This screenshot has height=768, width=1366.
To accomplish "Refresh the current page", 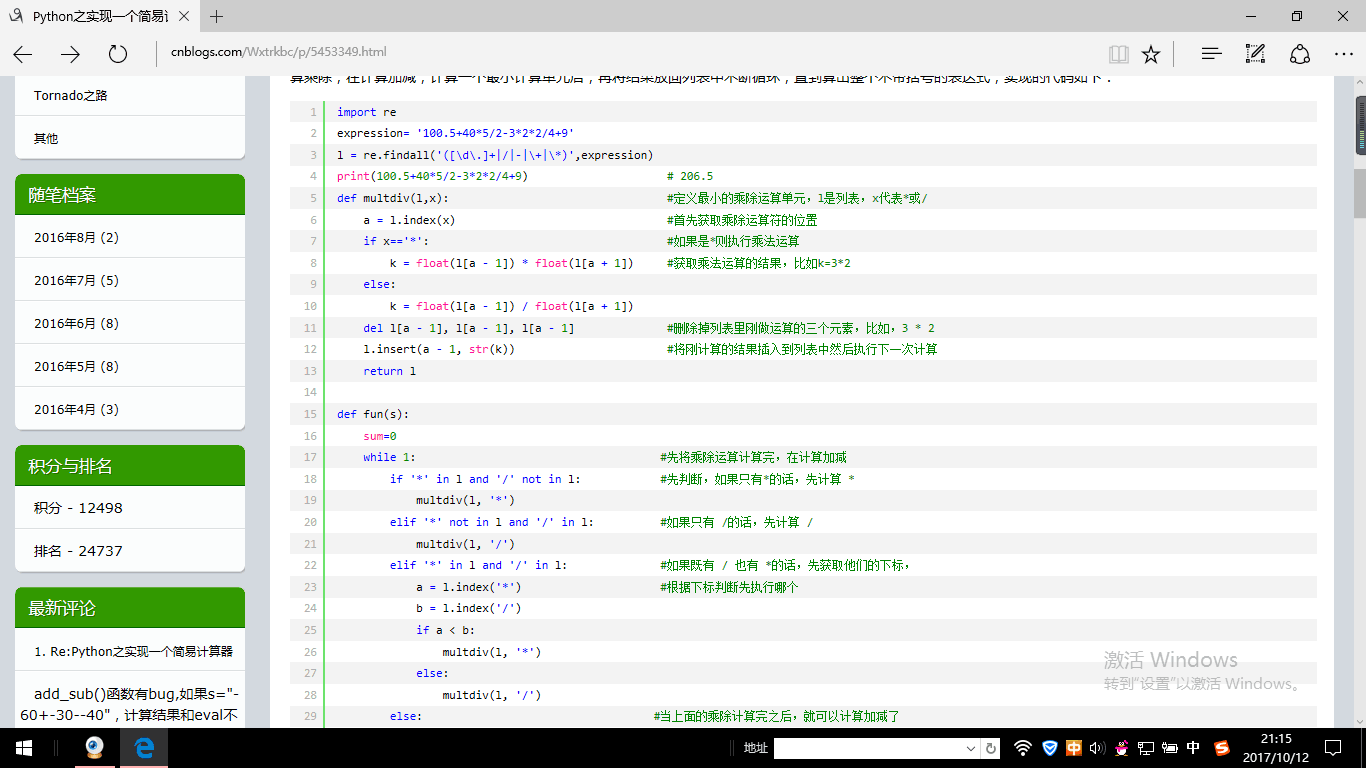I will click(118, 54).
